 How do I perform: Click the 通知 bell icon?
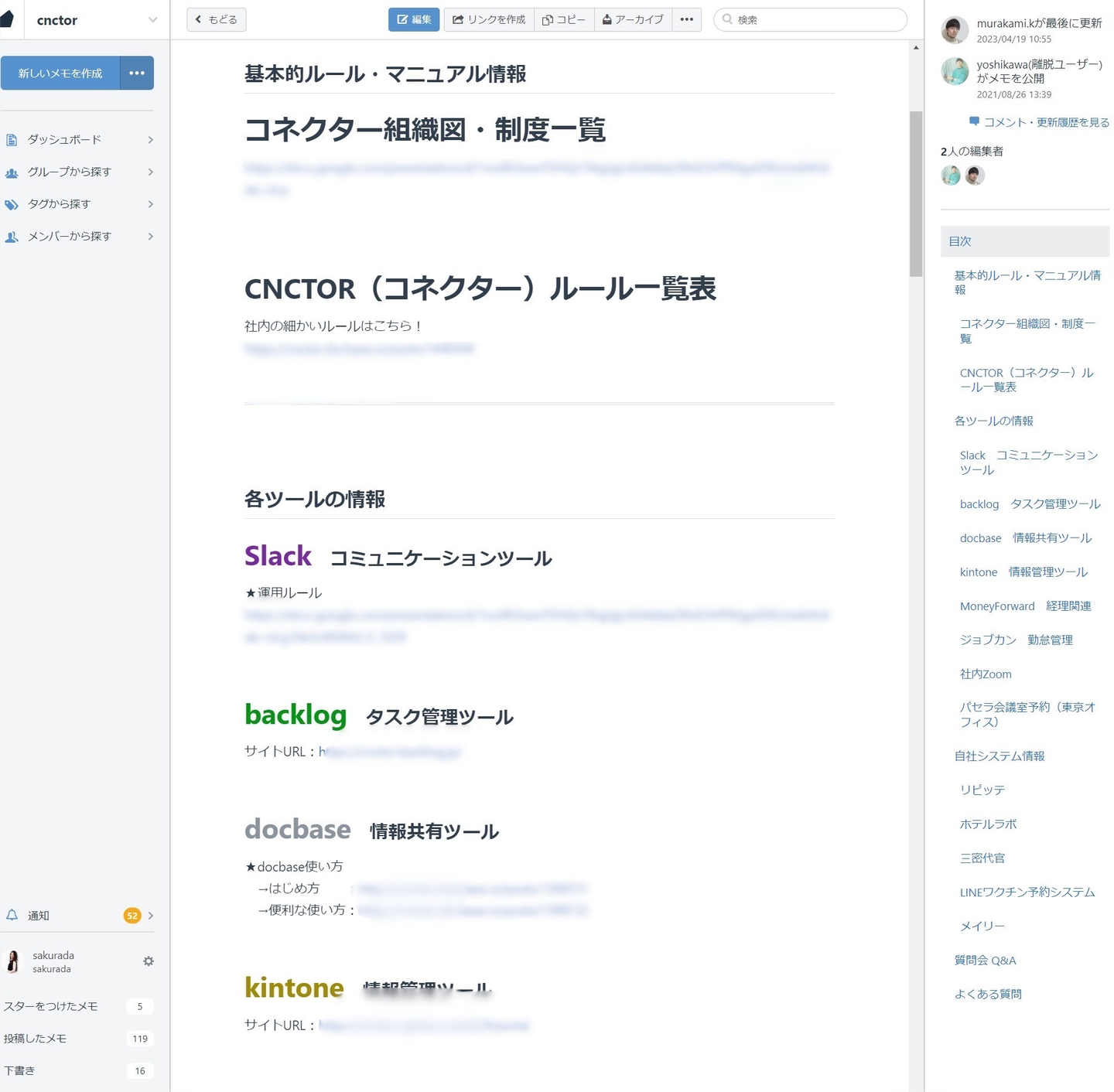tap(12, 915)
